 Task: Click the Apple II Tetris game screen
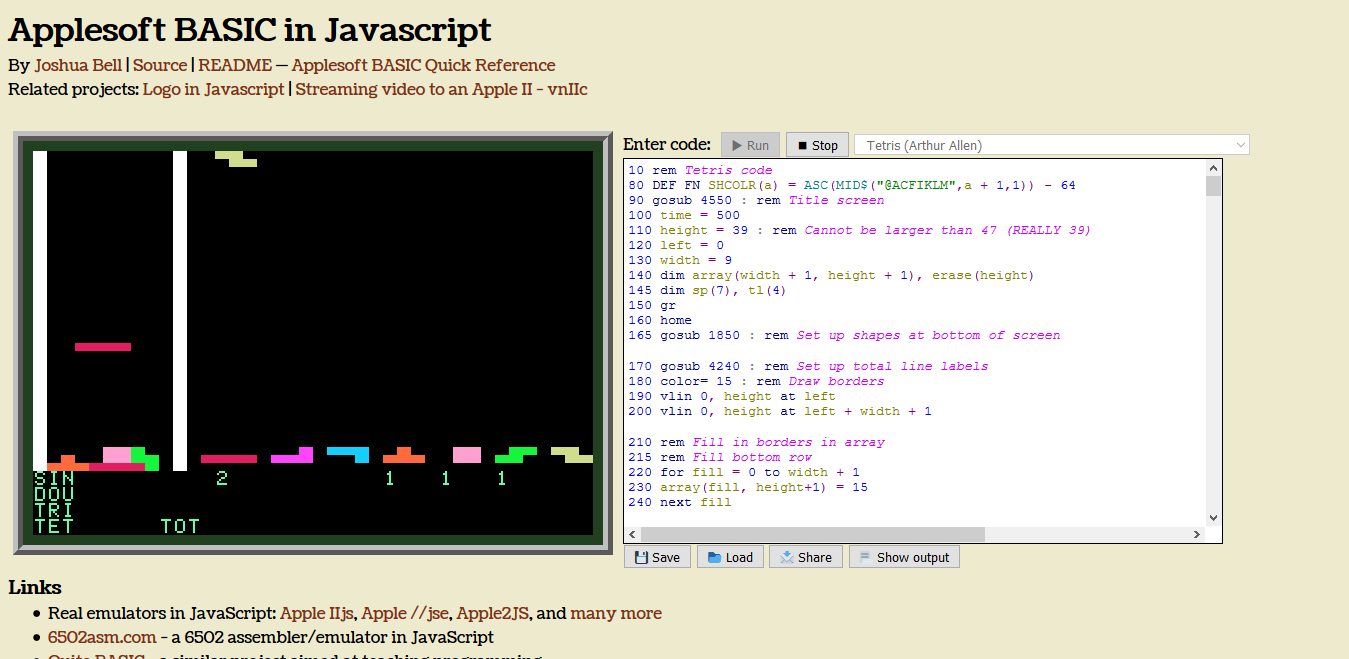coord(313,342)
